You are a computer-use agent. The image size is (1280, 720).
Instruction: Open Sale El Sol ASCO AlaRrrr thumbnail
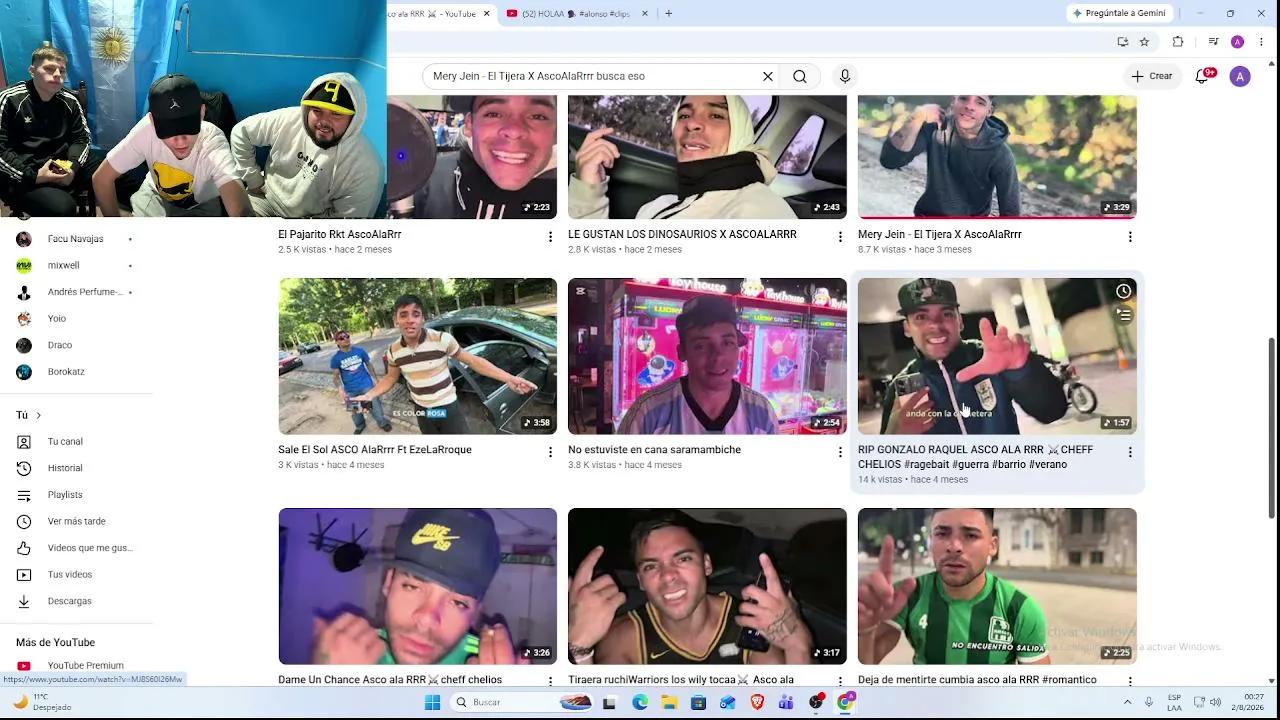[x=418, y=356]
